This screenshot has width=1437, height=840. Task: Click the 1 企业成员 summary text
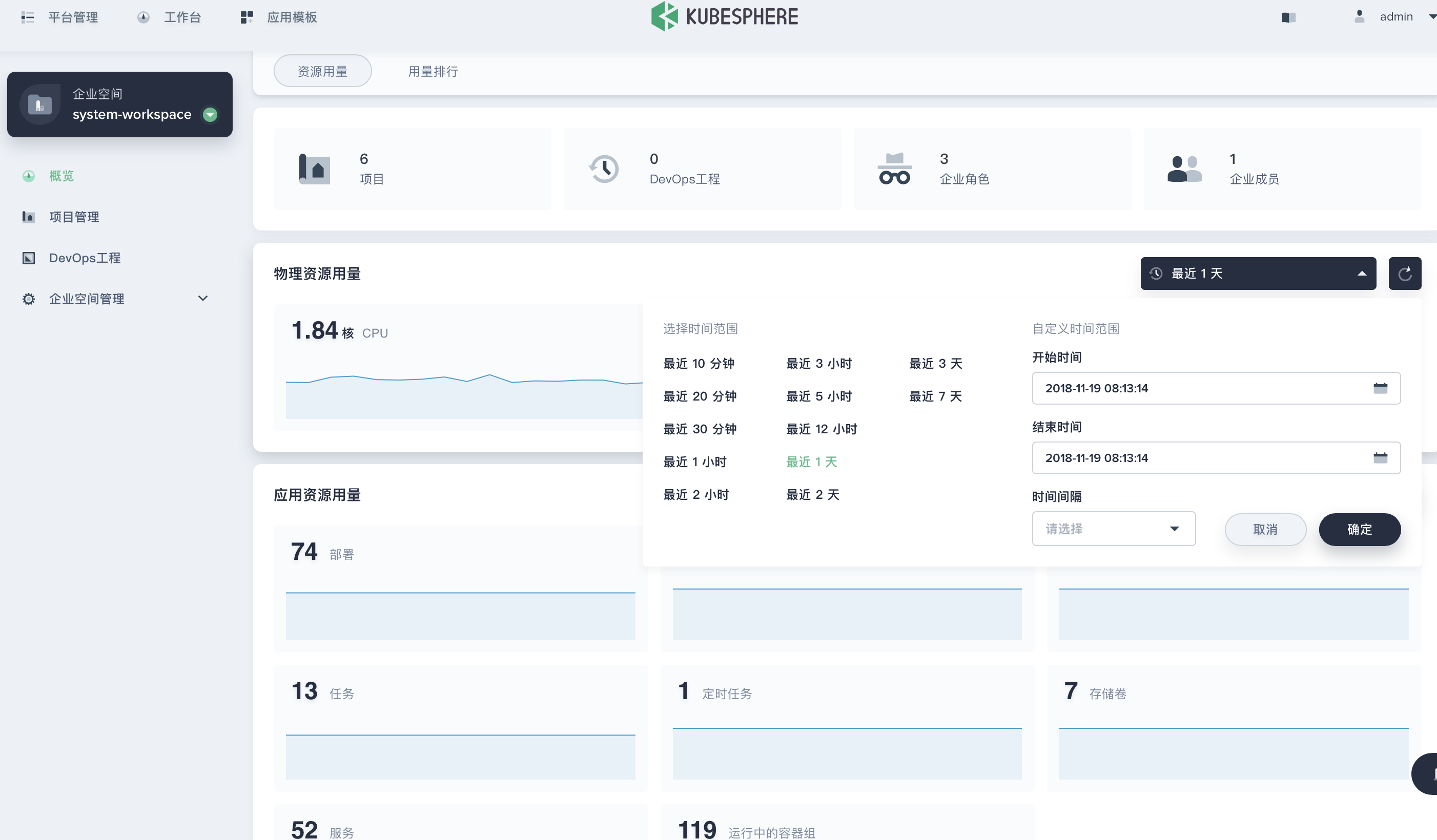click(1254, 169)
